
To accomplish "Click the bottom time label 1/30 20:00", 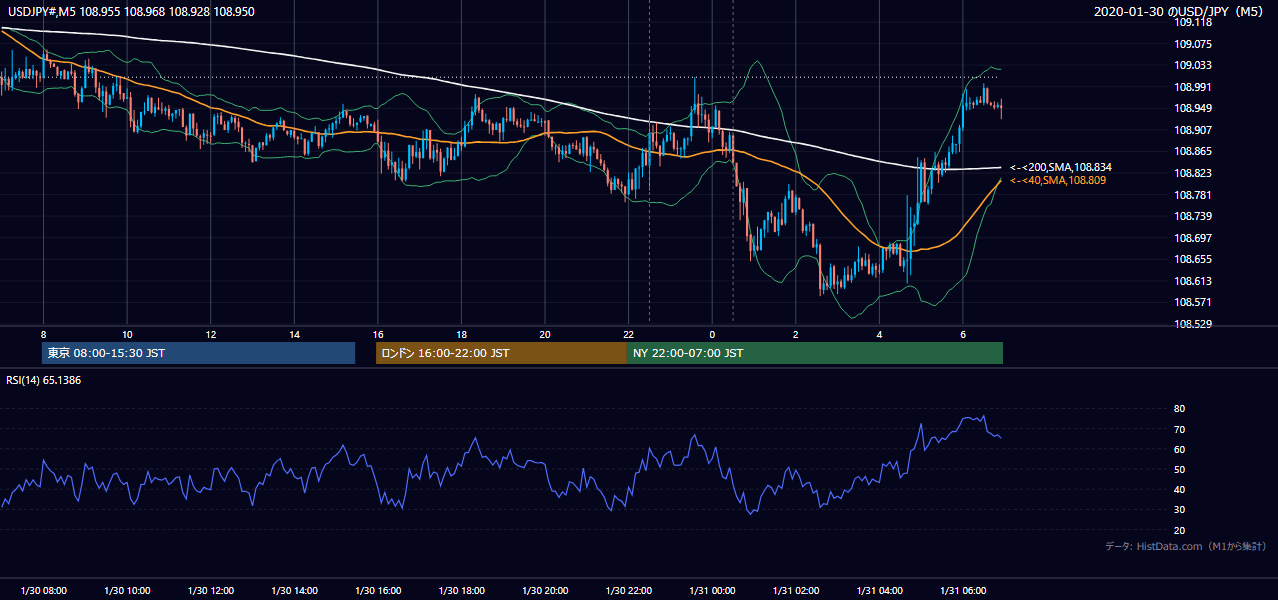I will (x=545, y=591).
